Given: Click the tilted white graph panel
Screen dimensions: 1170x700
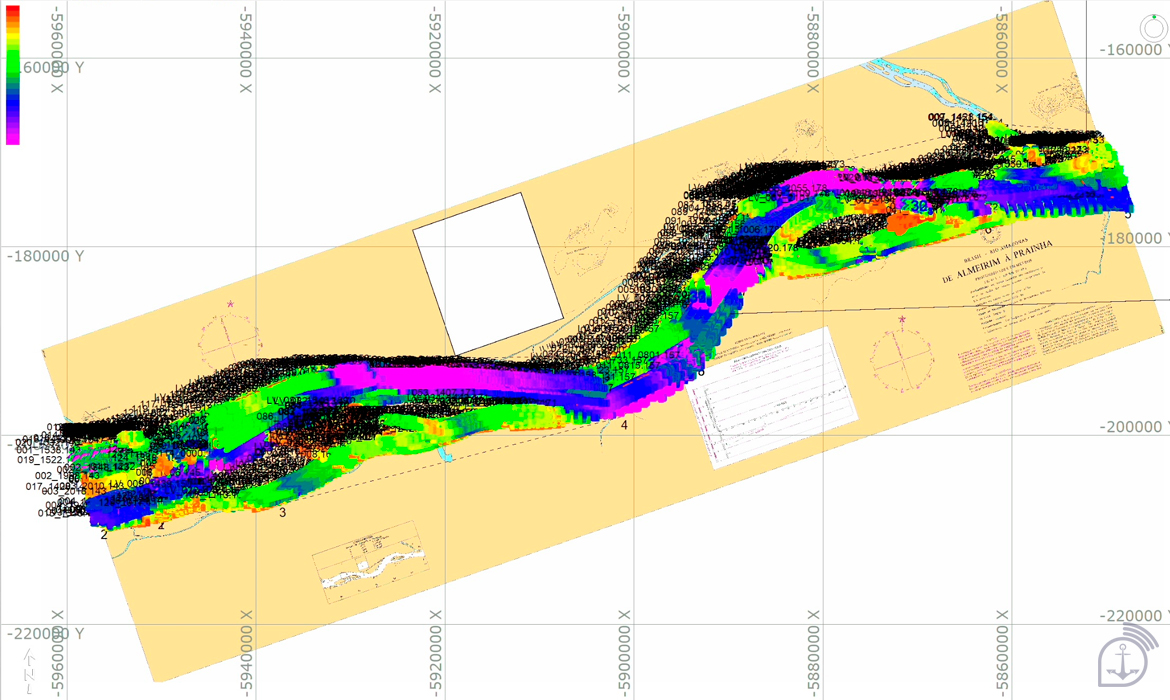Looking at the screenshot, I should coord(772,398).
